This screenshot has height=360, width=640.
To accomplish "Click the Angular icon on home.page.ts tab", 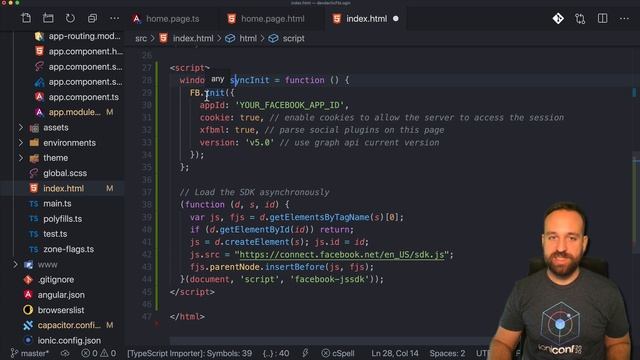I will [136, 19].
